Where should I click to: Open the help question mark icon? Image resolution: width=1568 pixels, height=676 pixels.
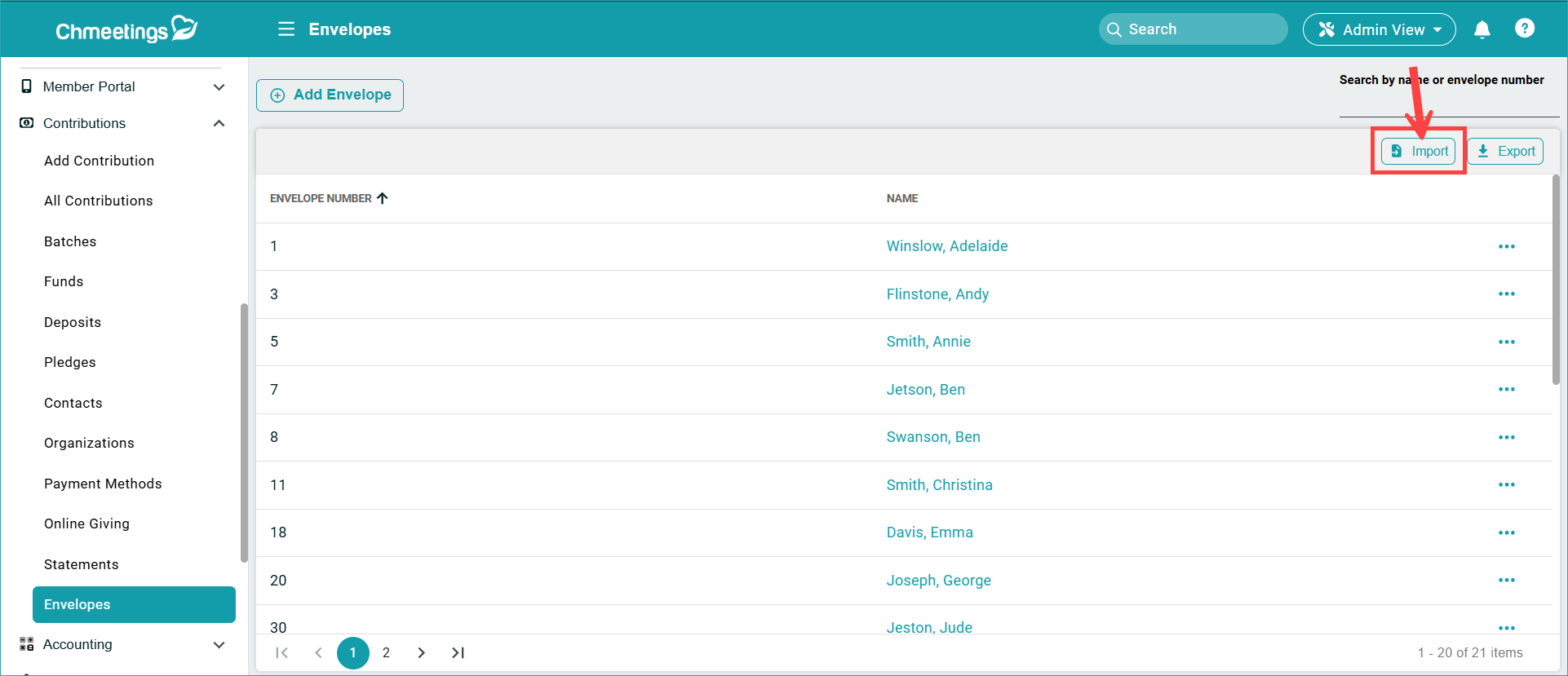coord(1524,29)
